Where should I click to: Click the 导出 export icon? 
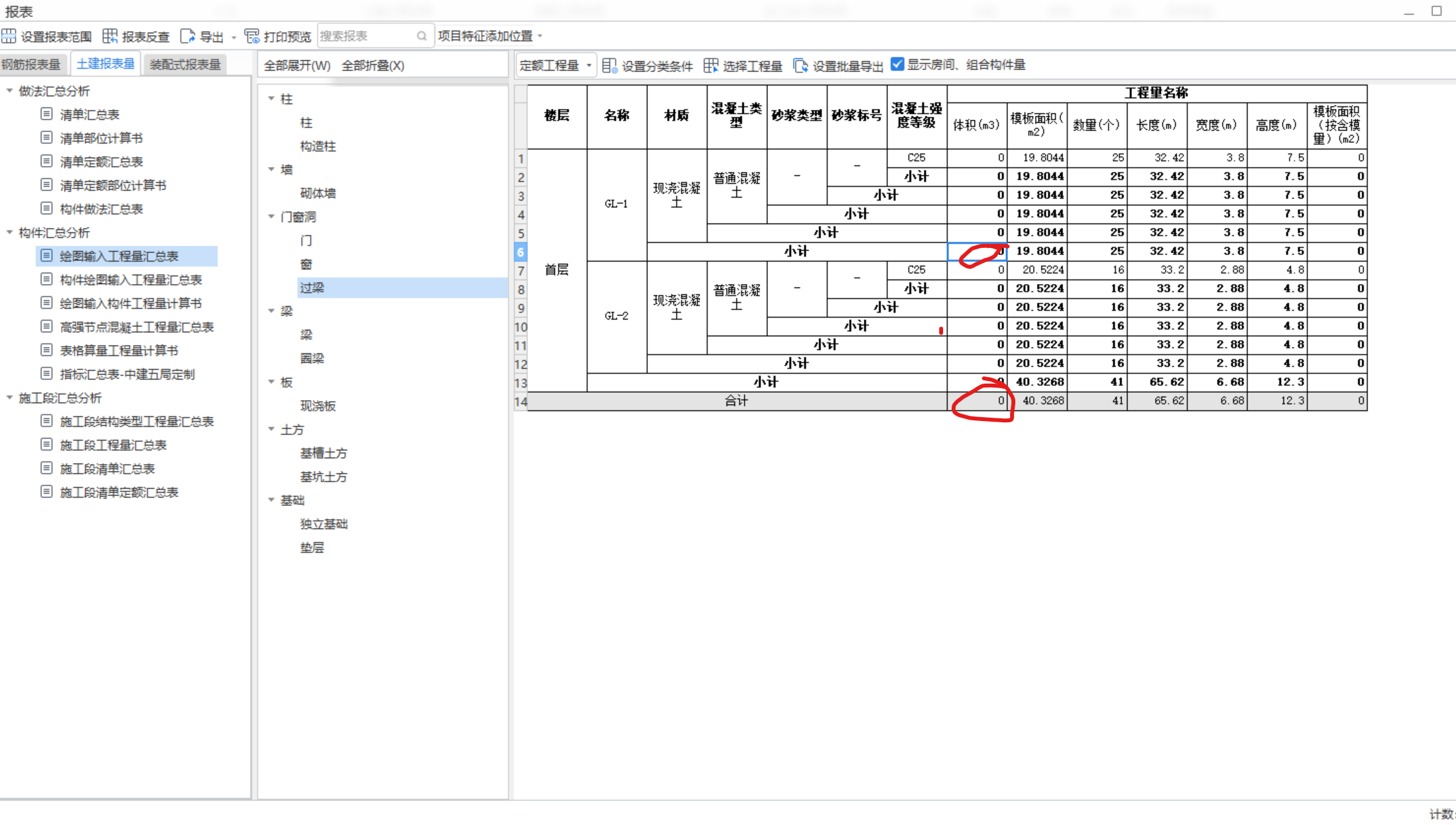coord(188,36)
